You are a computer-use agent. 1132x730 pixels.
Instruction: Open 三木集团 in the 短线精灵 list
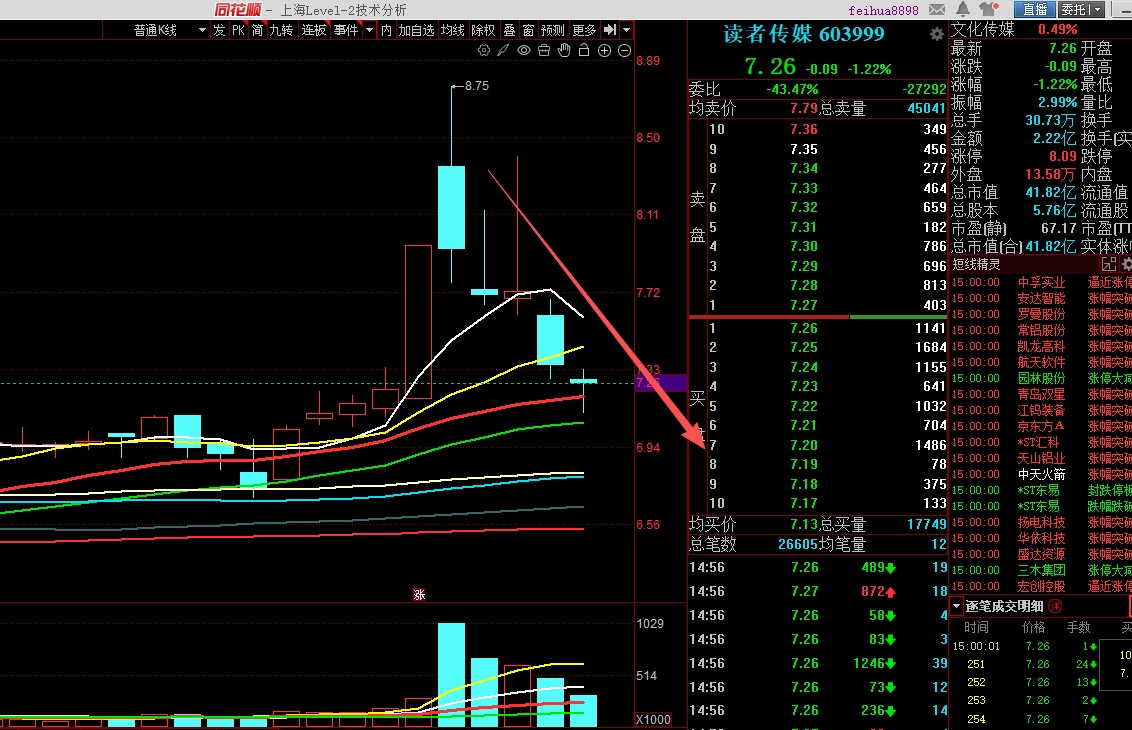coord(1041,570)
